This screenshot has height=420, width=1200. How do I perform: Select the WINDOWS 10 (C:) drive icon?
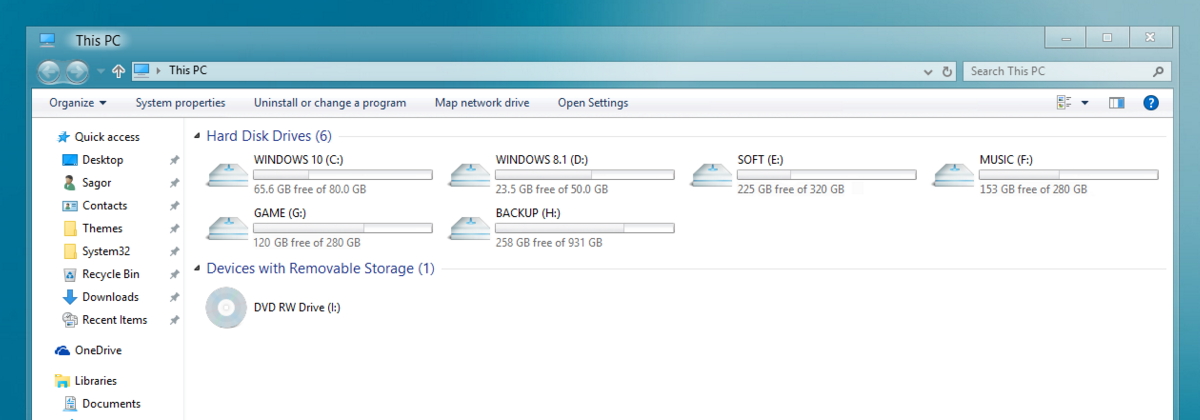click(227, 174)
